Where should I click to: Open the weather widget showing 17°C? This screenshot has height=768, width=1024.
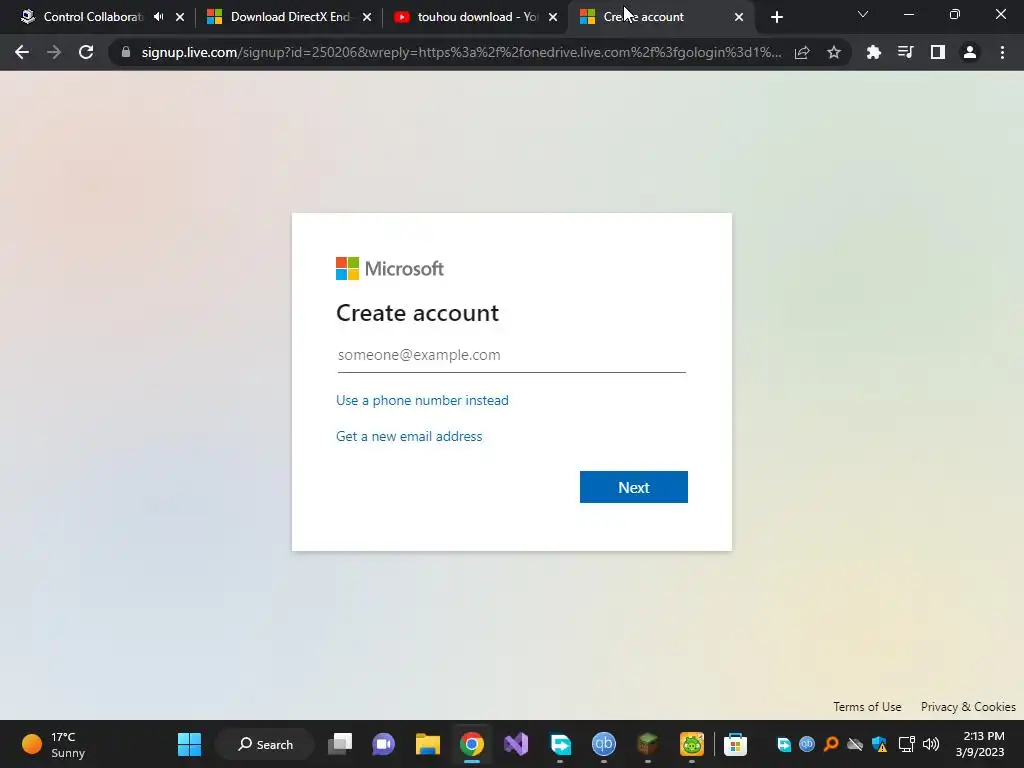pyautogui.click(x=54, y=744)
